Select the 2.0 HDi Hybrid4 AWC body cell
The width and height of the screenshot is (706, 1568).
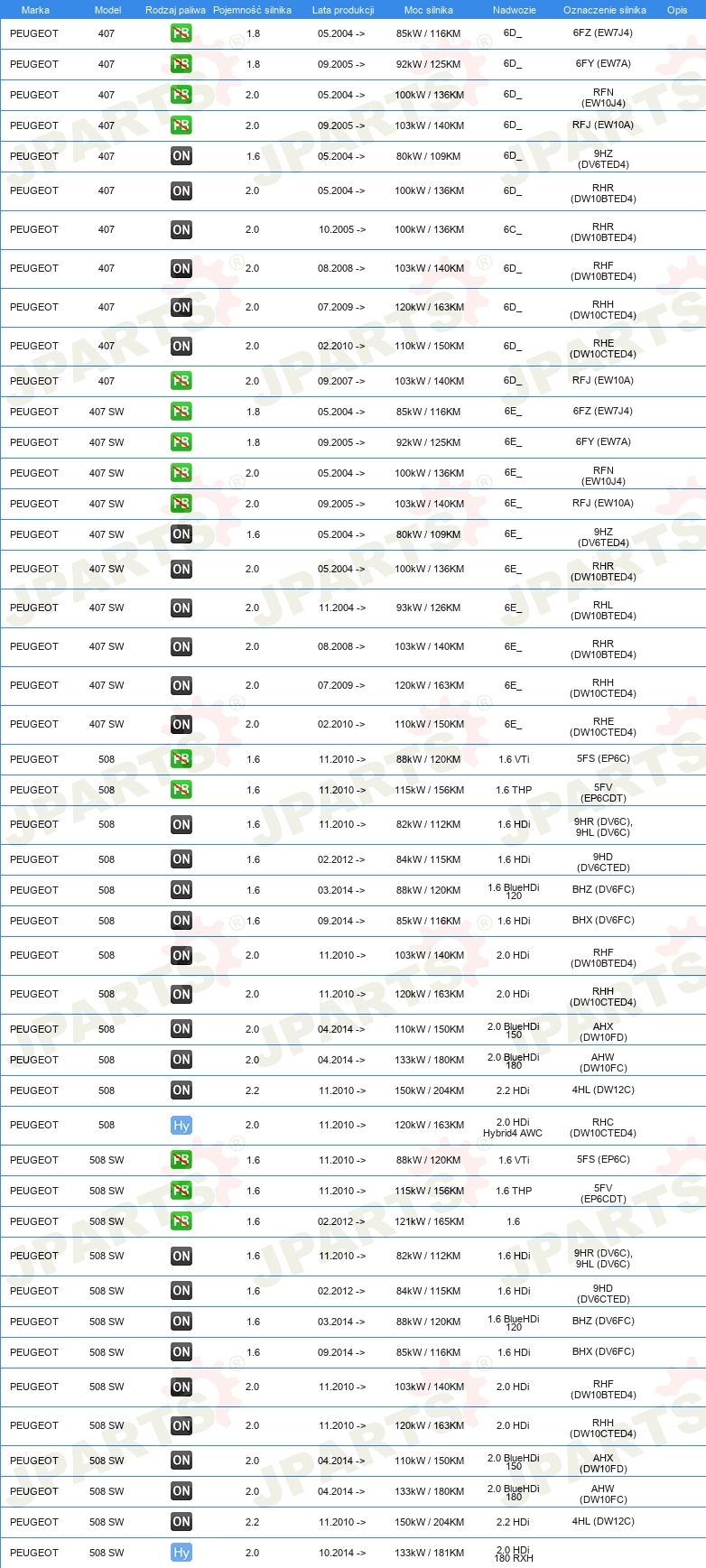point(513,1127)
